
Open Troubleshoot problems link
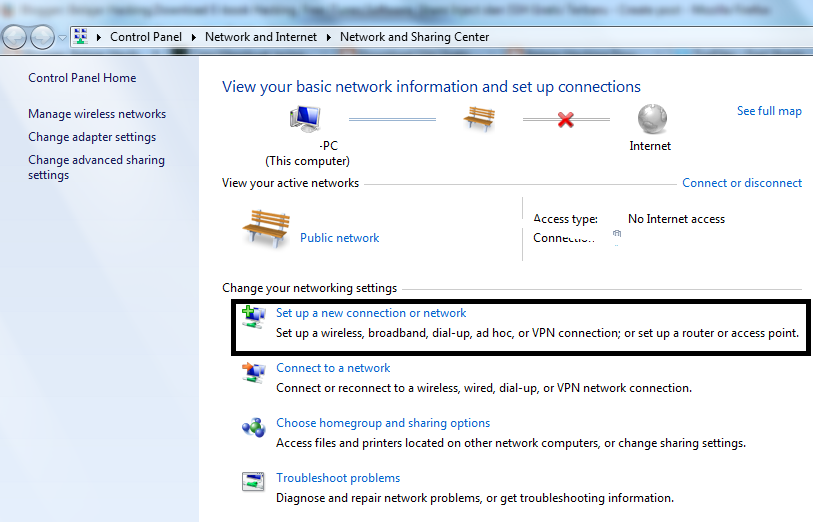click(338, 478)
